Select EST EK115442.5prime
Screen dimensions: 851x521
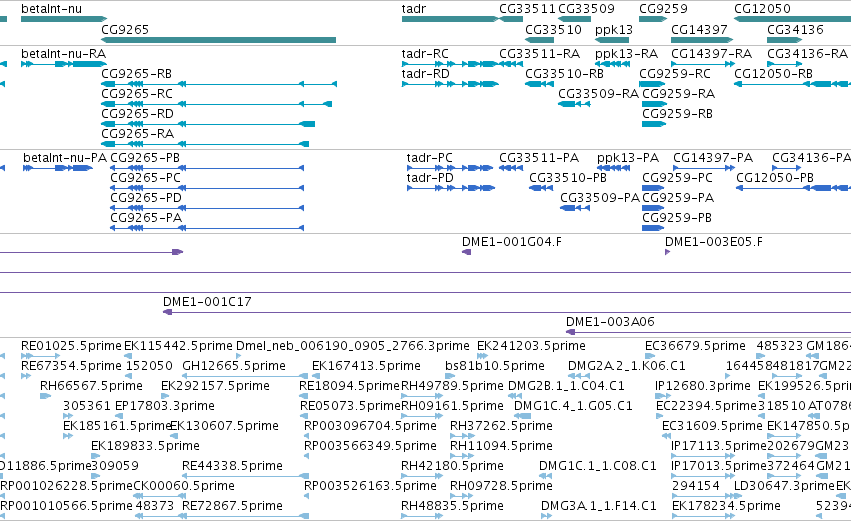128,357
